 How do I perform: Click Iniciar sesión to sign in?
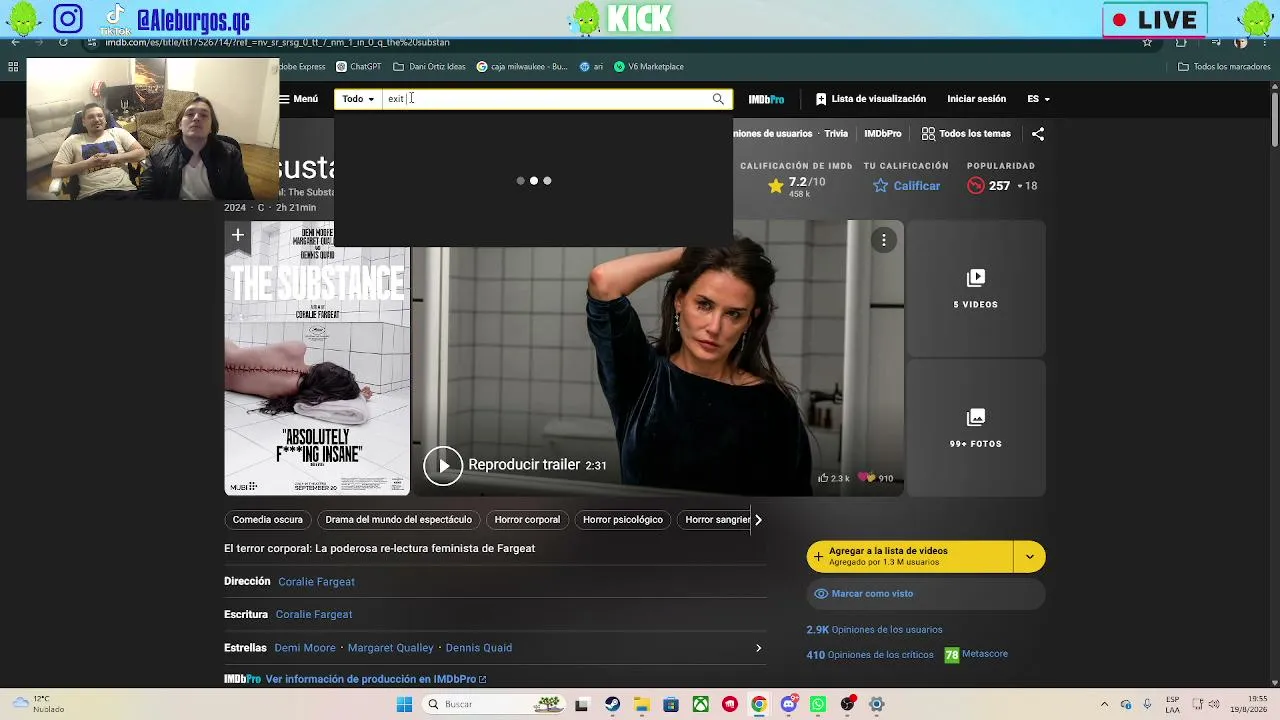point(976,99)
